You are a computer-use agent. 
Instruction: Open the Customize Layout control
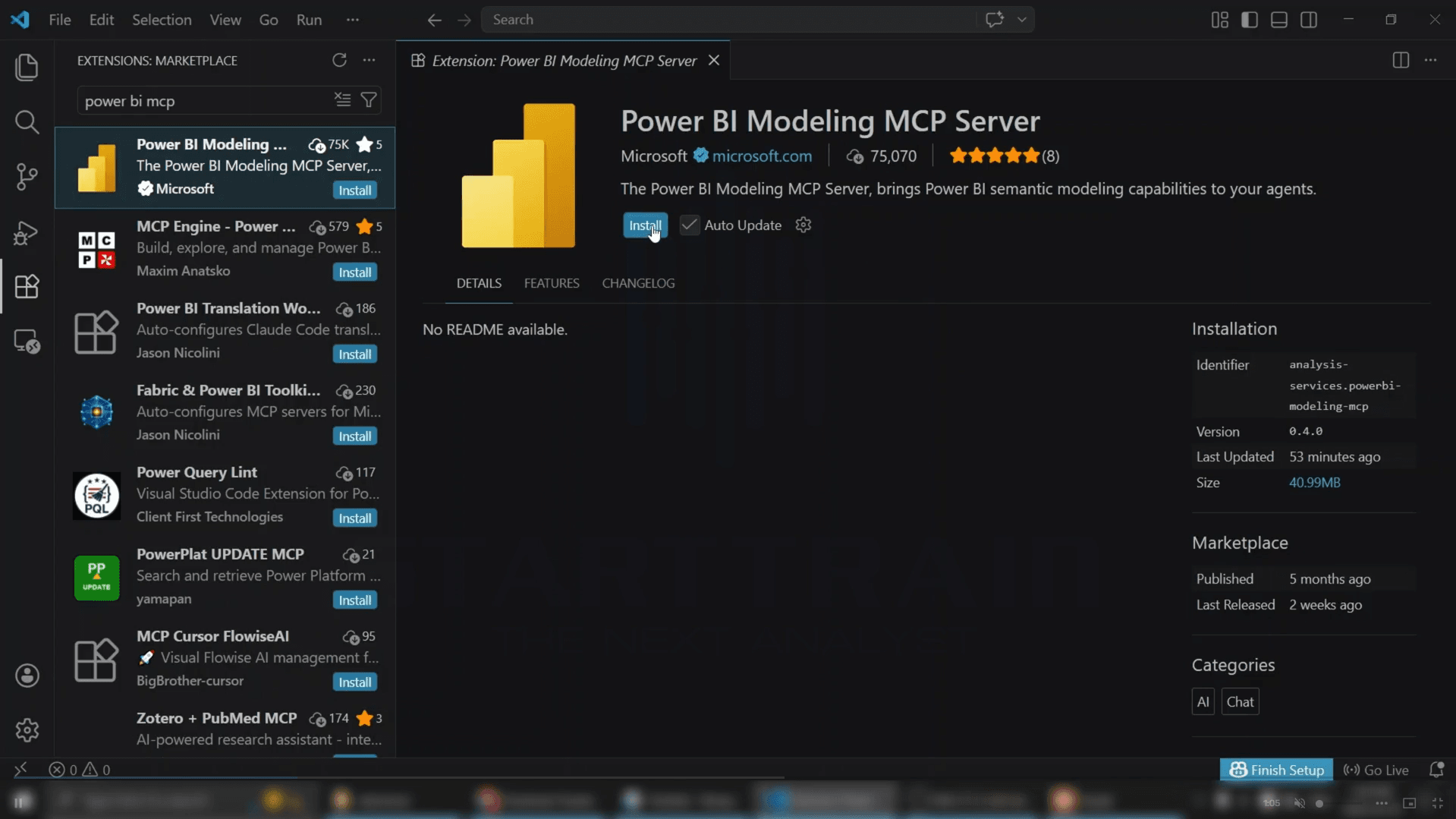tap(1220, 20)
